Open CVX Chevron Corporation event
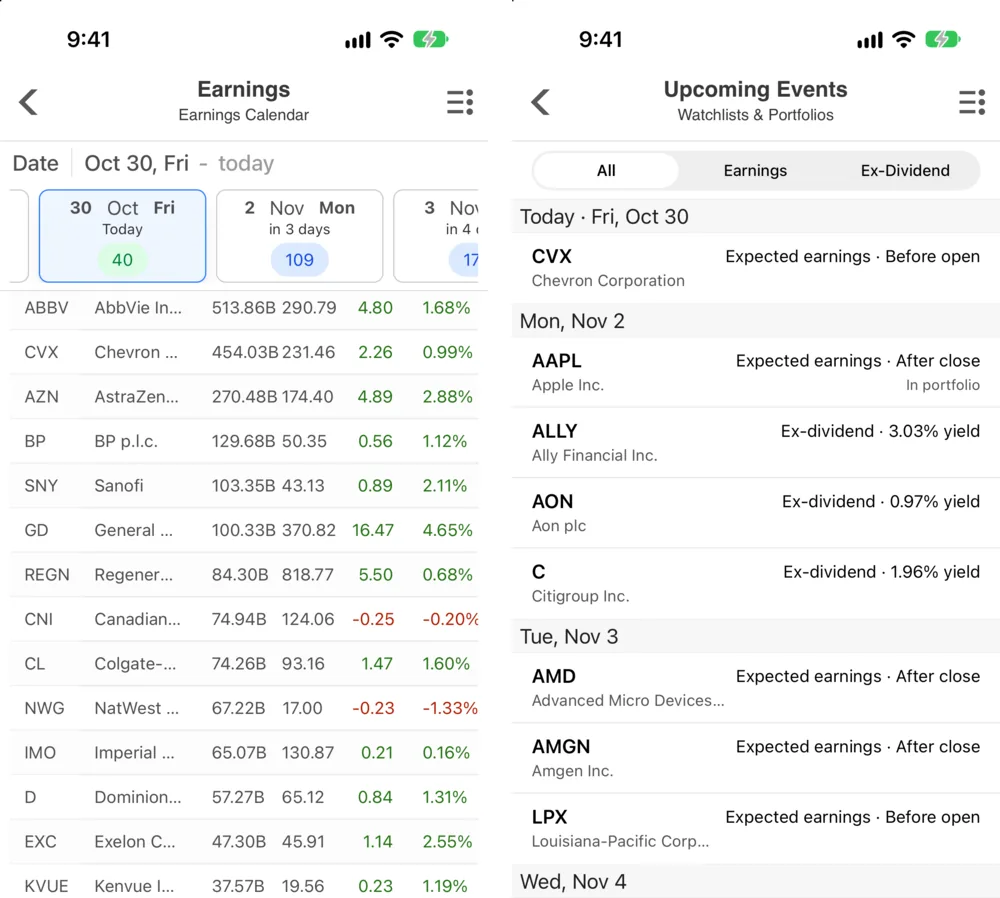 pyautogui.click(x=756, y=268)
